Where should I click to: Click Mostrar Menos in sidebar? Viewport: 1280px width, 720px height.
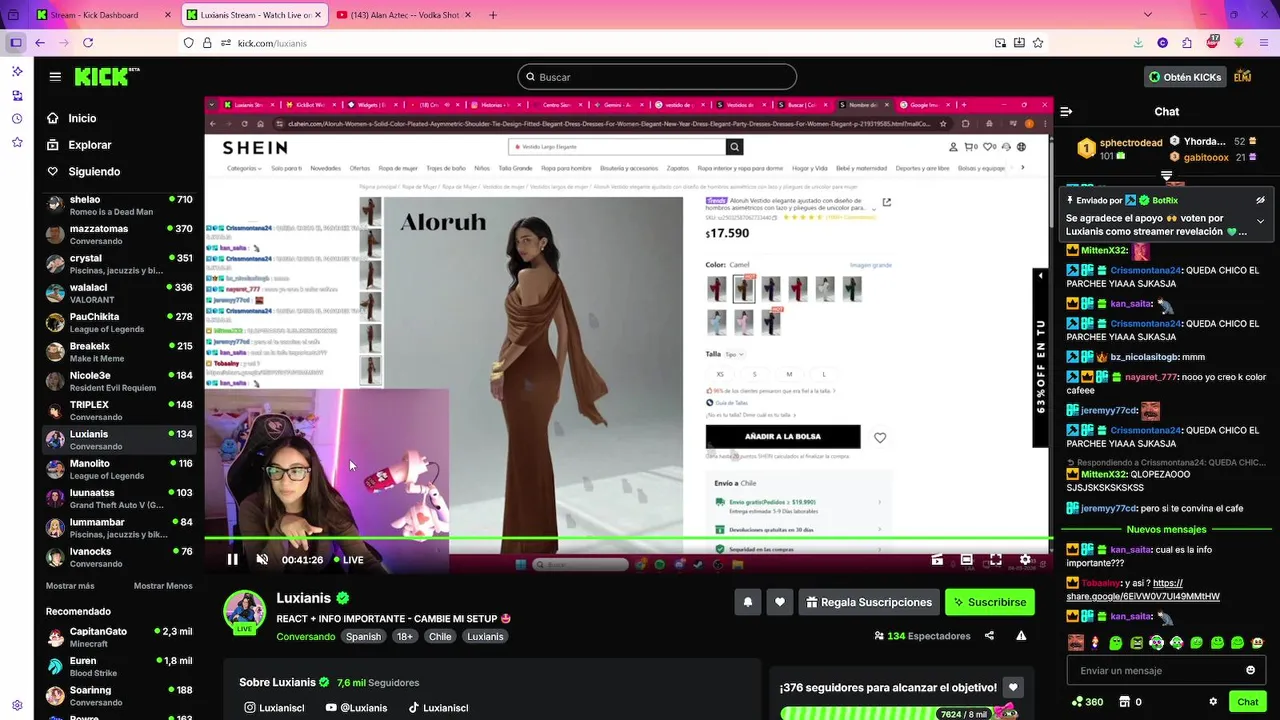163,586
